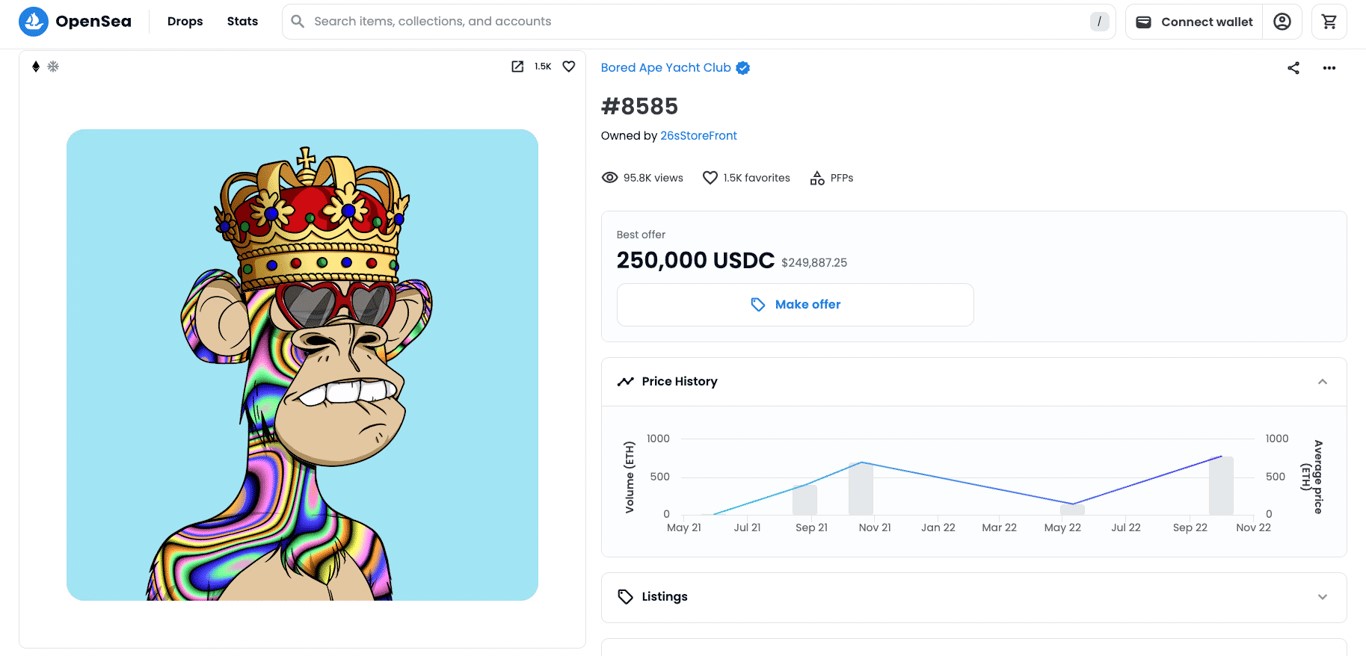
Task: Share this NFT item
Action: tap(1293, 68)
